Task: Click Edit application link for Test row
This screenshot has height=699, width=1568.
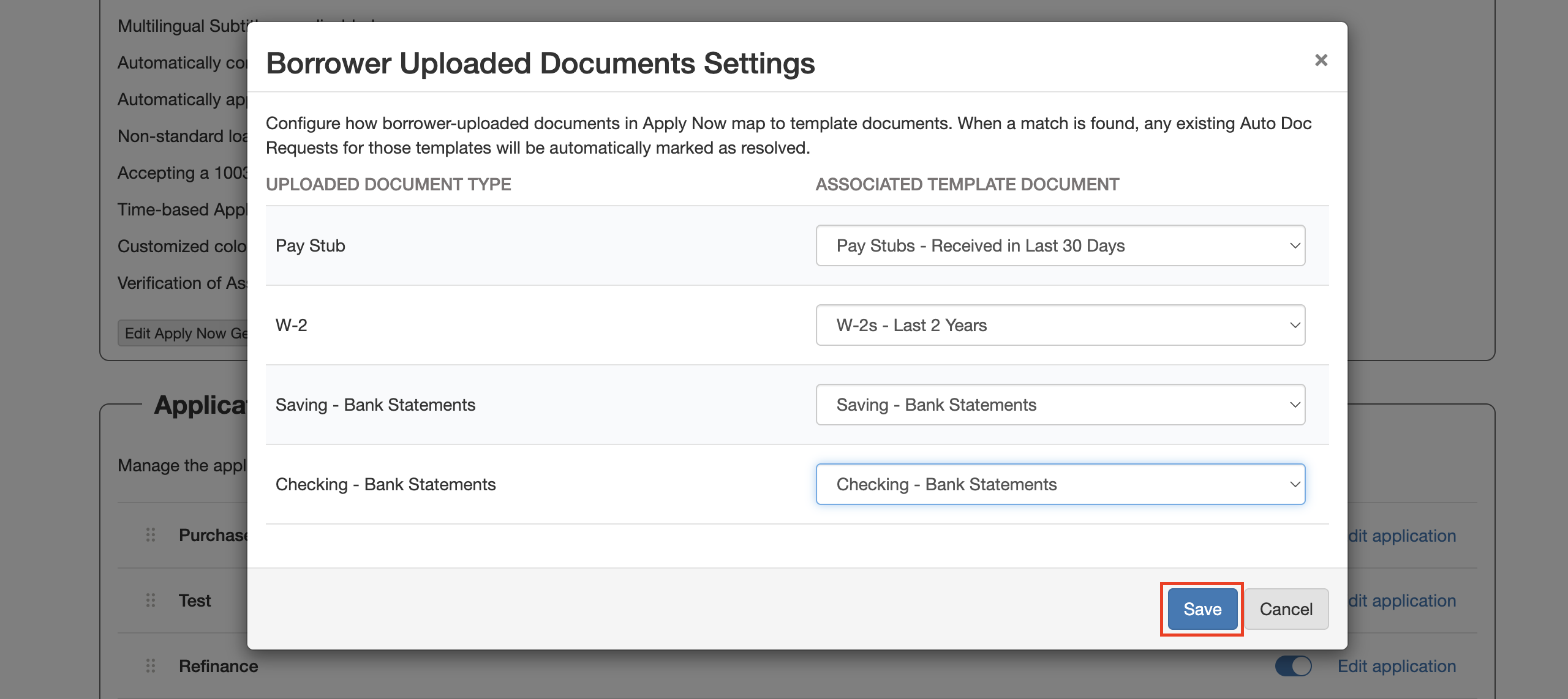Action: (1403, 600)
